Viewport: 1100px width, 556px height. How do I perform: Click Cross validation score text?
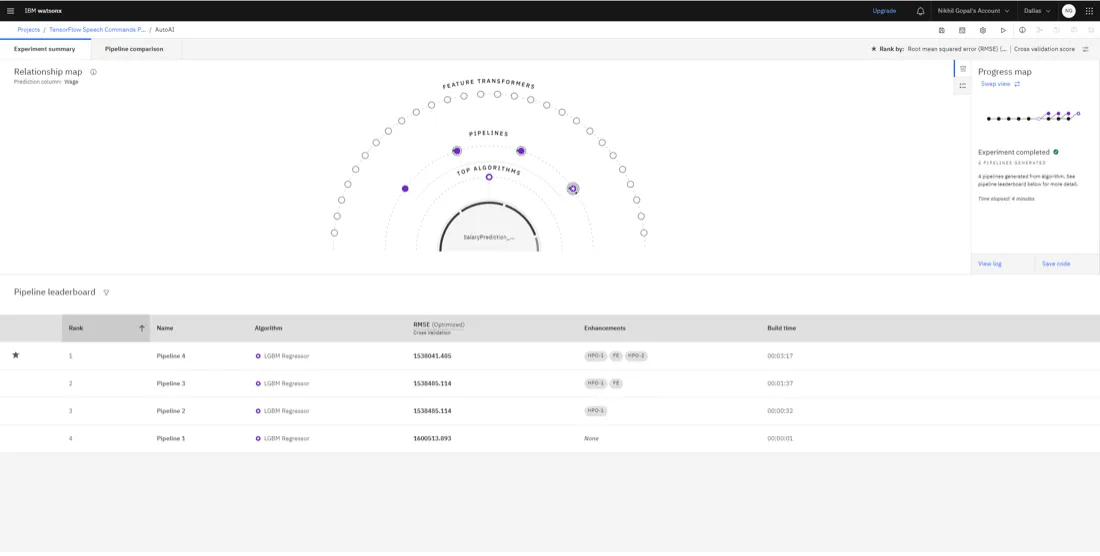1044,49
